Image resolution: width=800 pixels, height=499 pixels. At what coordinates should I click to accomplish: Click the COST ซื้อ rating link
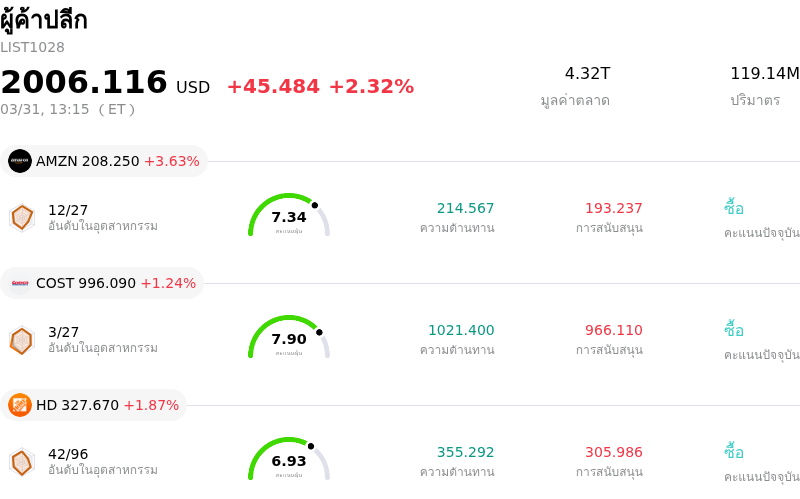[x=734, y=330]
